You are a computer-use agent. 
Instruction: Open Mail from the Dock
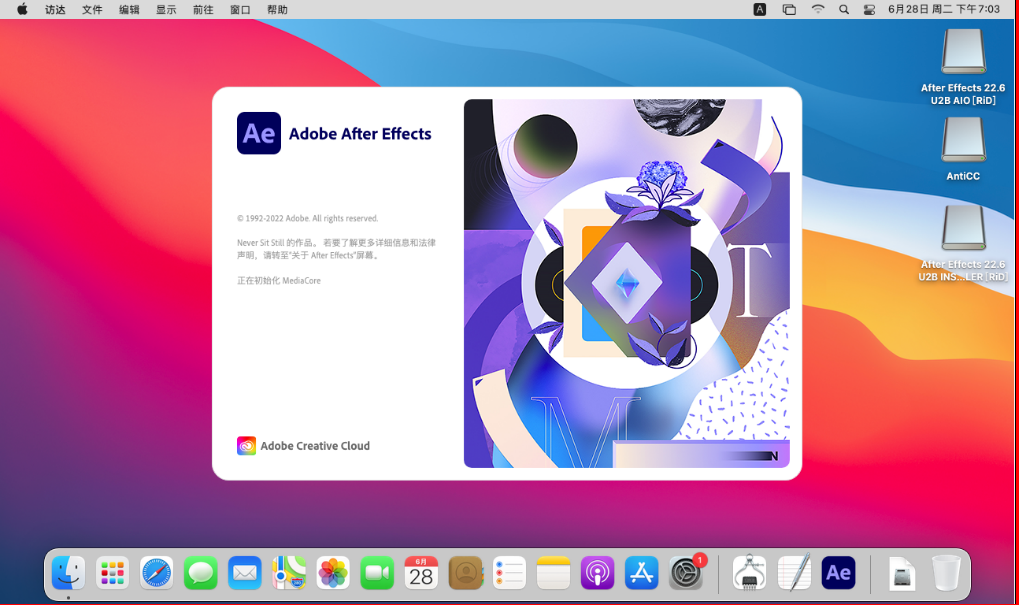click(x=245, y=573)
